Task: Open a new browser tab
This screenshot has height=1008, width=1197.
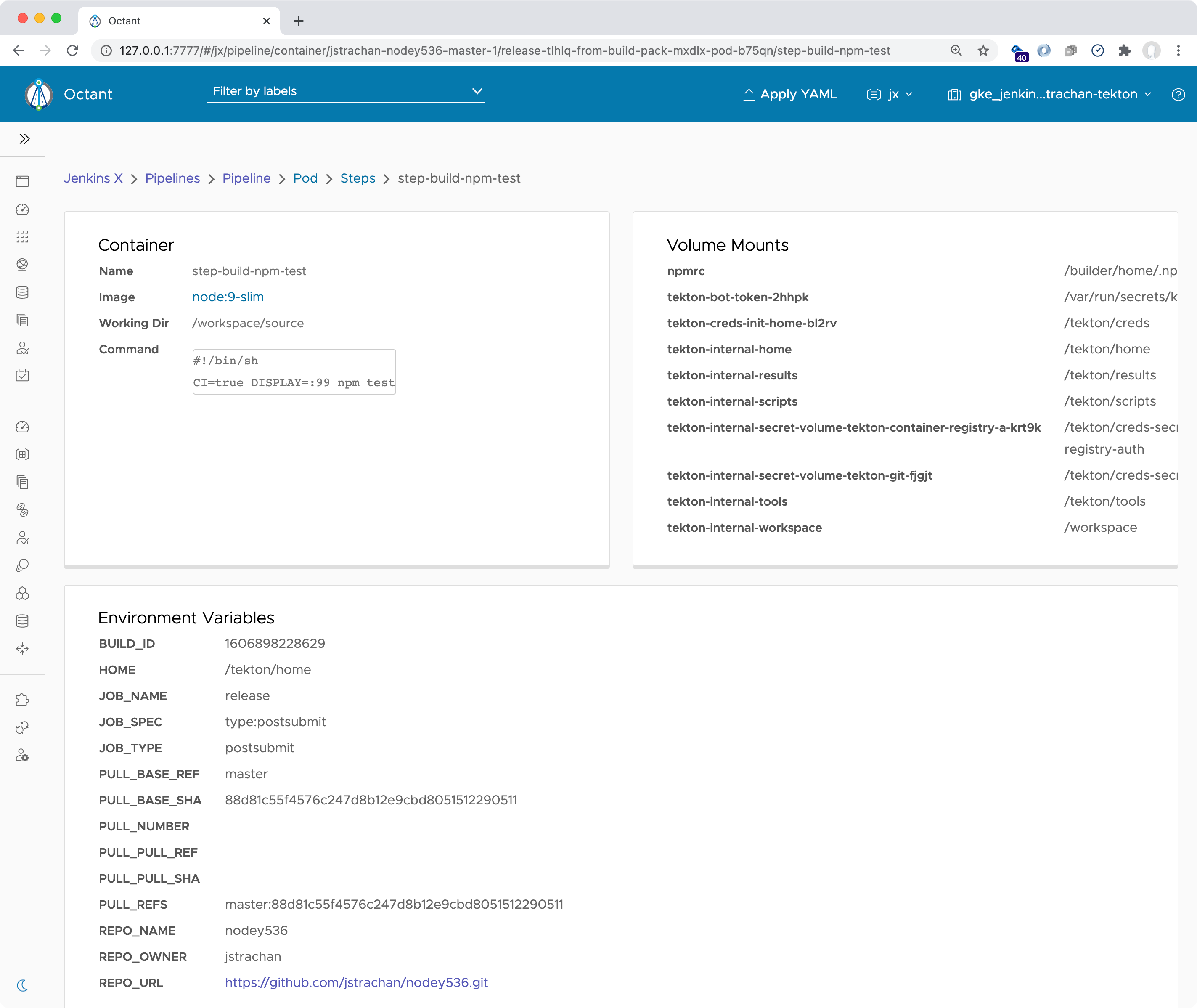Action: [298, 21]
